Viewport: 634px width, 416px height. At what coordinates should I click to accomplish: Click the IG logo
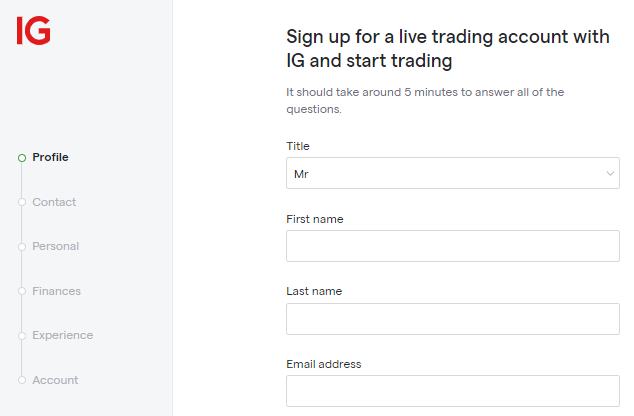click(x=33, y=31)
